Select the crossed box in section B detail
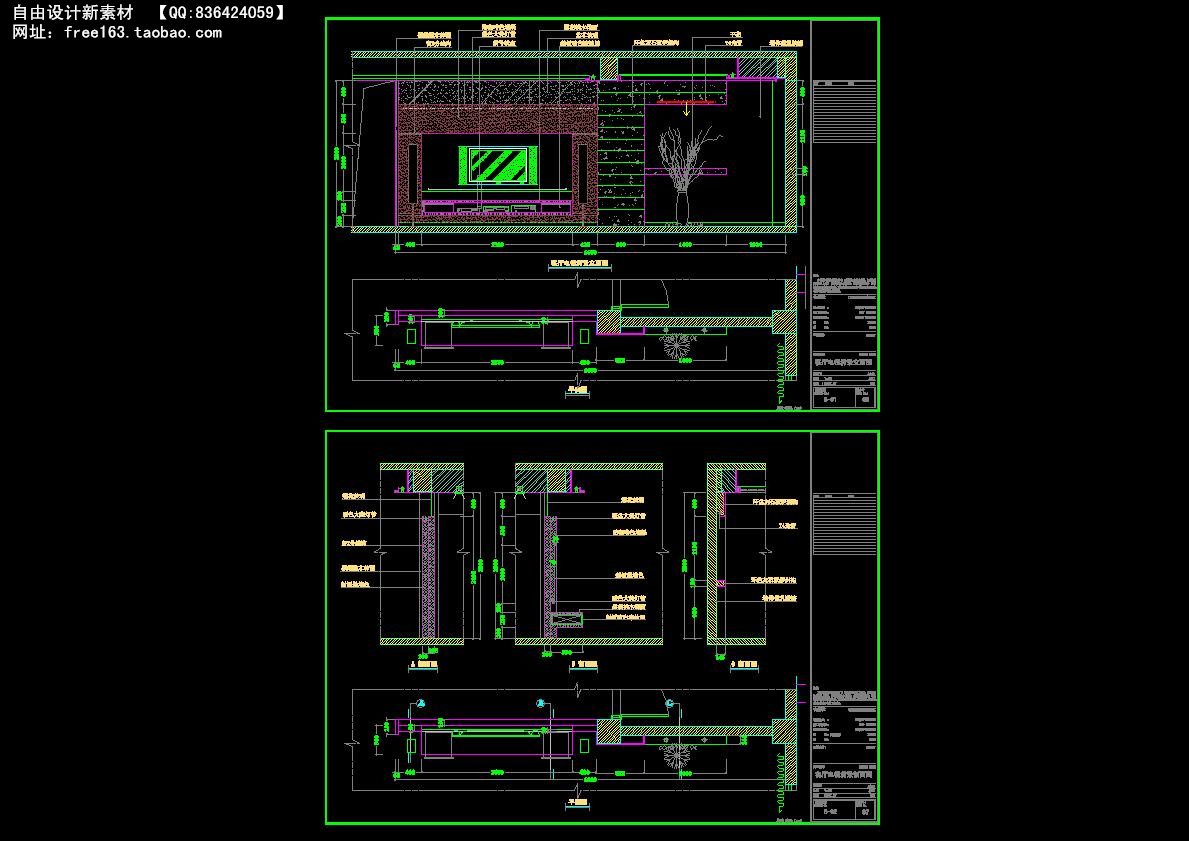 566,620
